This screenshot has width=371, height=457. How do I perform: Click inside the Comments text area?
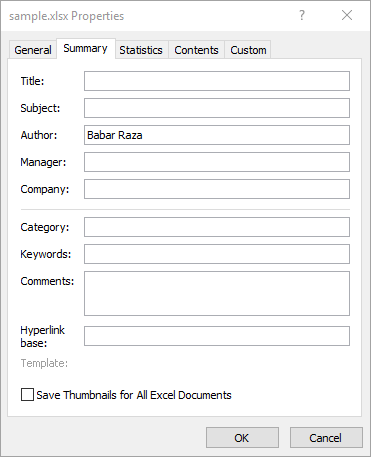click(217, 293)
